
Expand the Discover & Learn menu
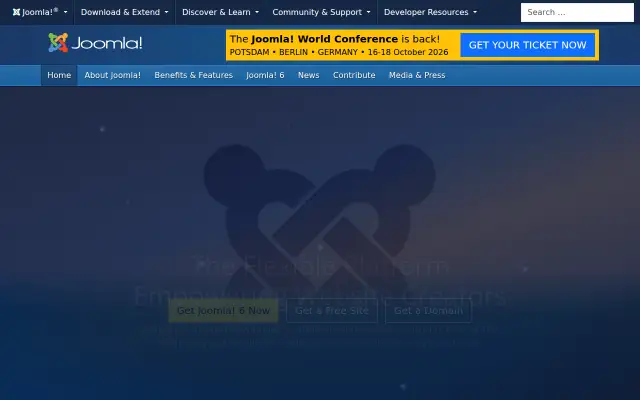tap(220, 12)
